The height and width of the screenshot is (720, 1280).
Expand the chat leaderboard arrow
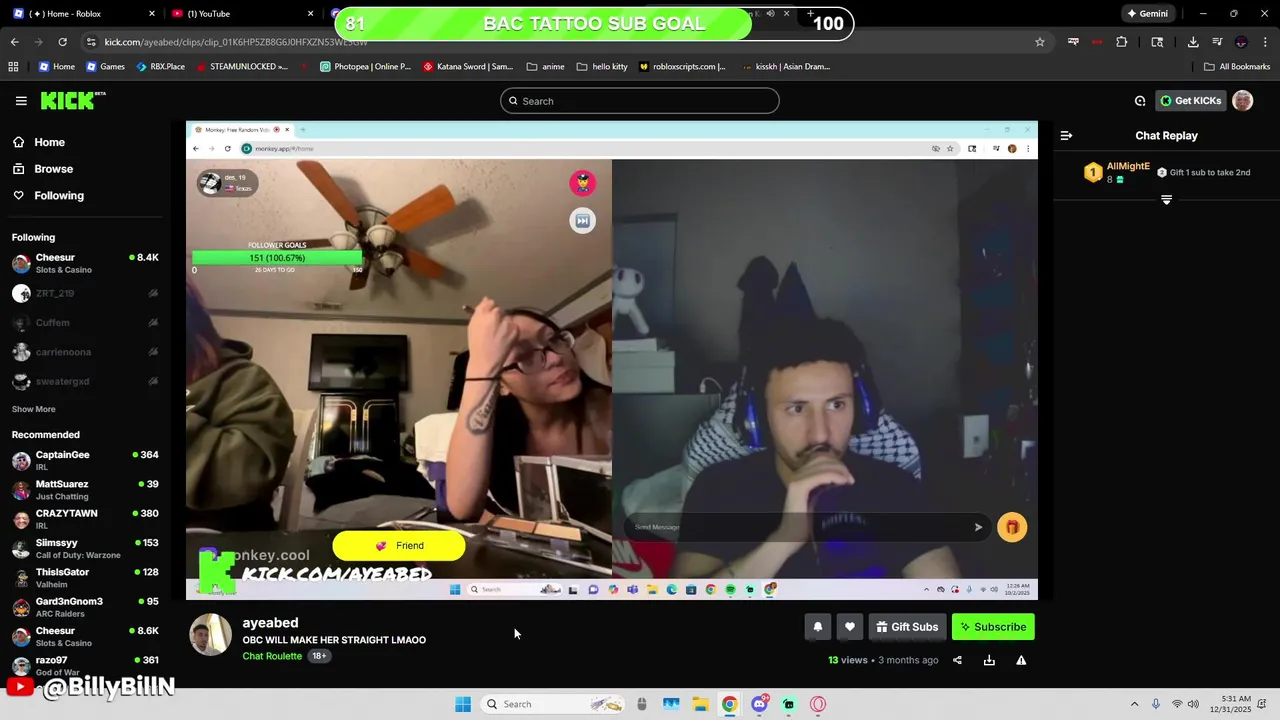[x=1166, y=200]
